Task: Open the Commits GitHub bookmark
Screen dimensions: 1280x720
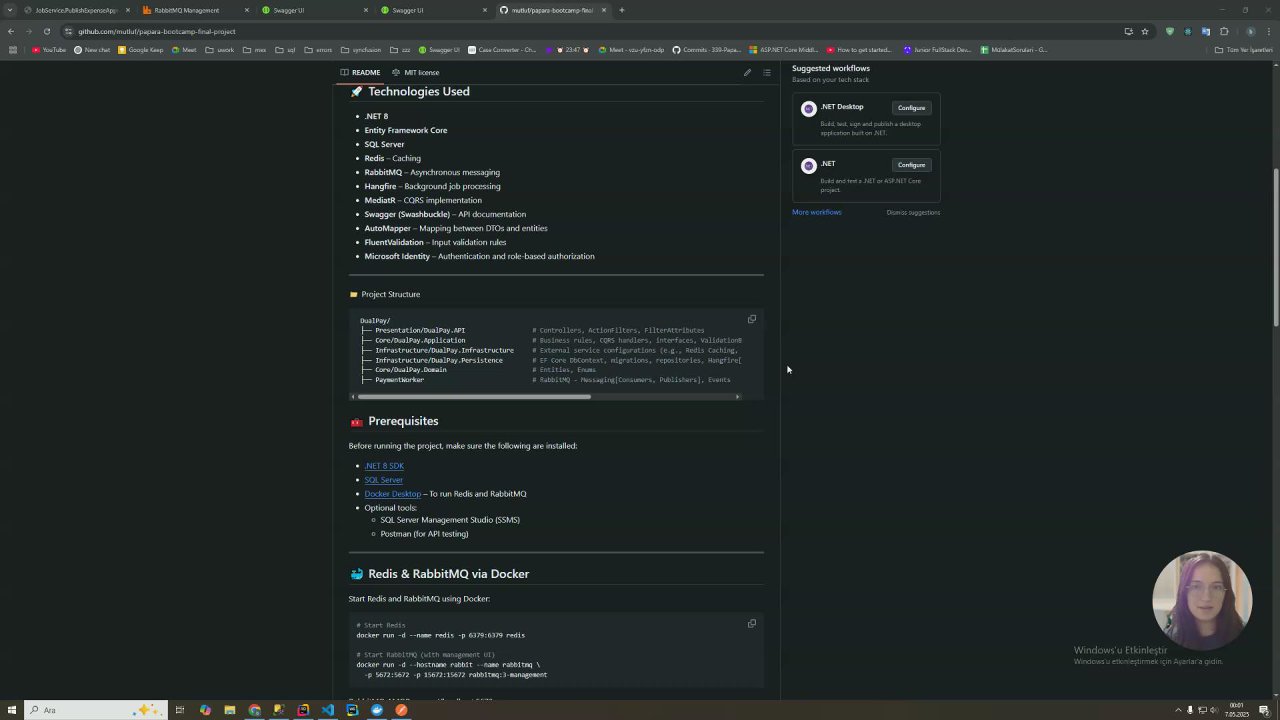Action: (x=706, y=50)
